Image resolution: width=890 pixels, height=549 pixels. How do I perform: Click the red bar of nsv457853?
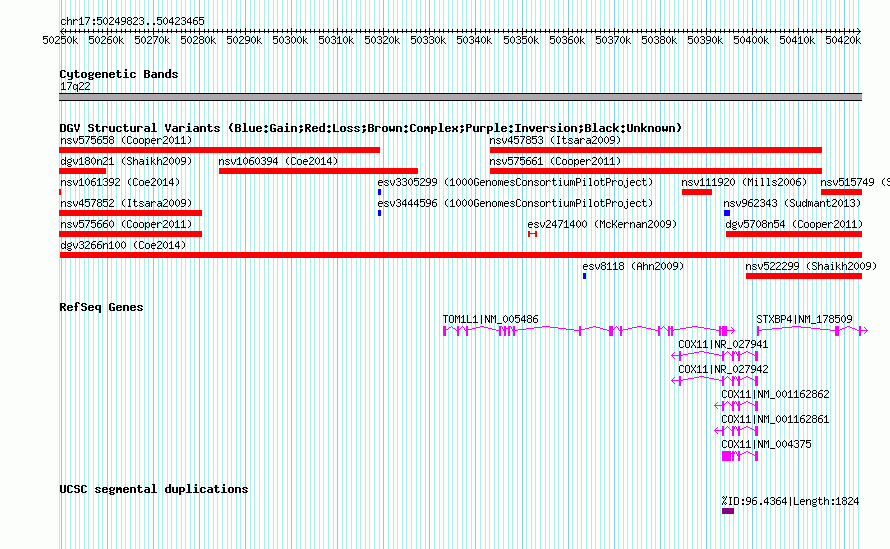656,150
